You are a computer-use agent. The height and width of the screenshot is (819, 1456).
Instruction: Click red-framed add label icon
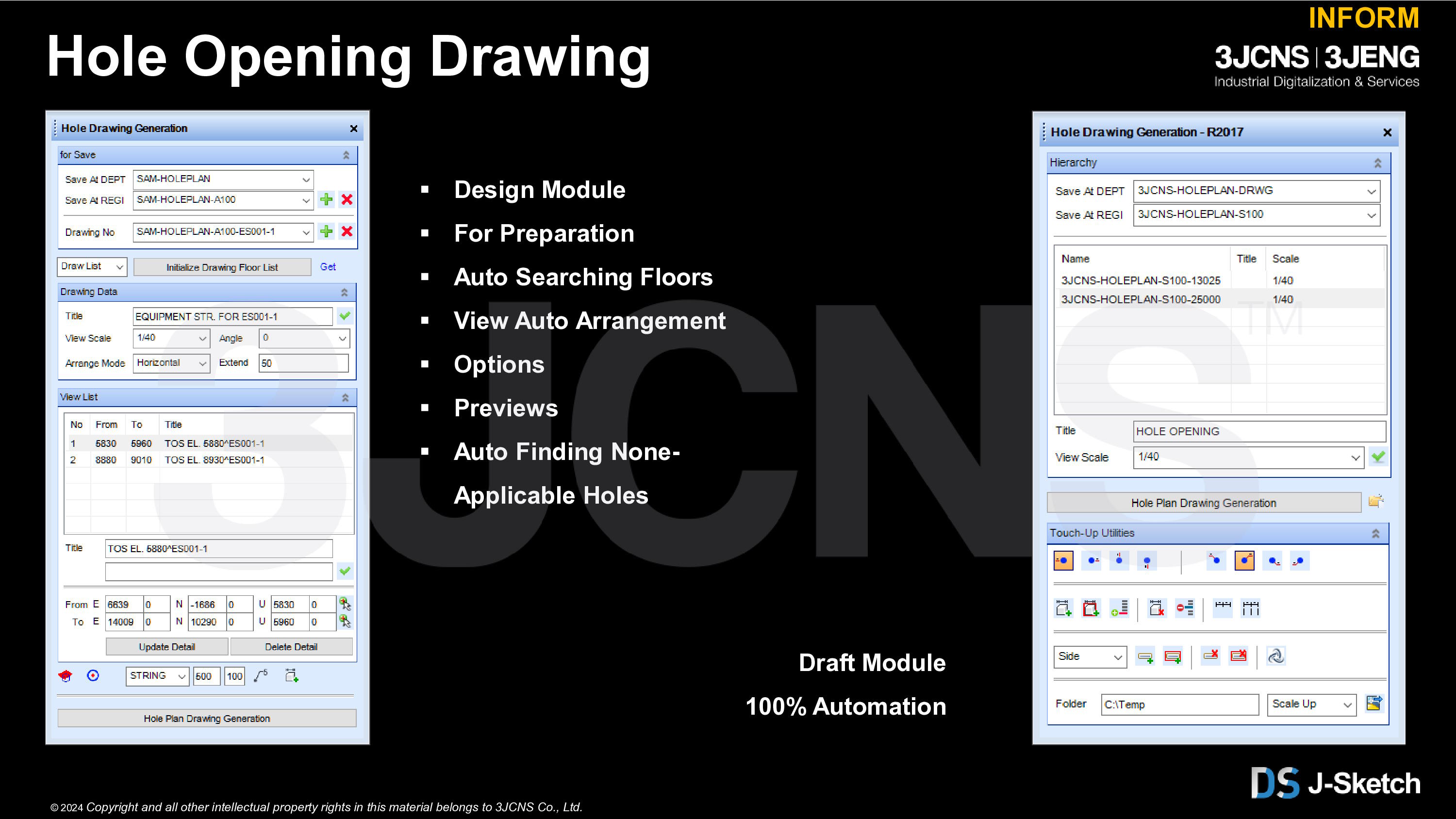coord(1173,657)
